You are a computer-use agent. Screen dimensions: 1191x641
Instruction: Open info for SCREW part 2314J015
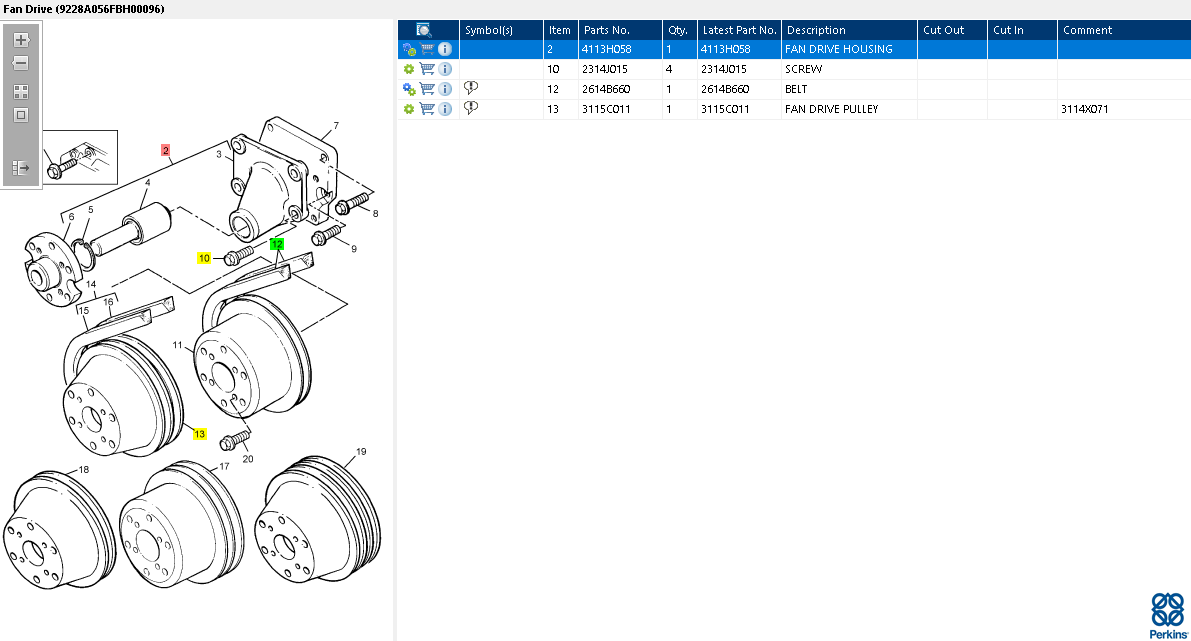(445, 69)
